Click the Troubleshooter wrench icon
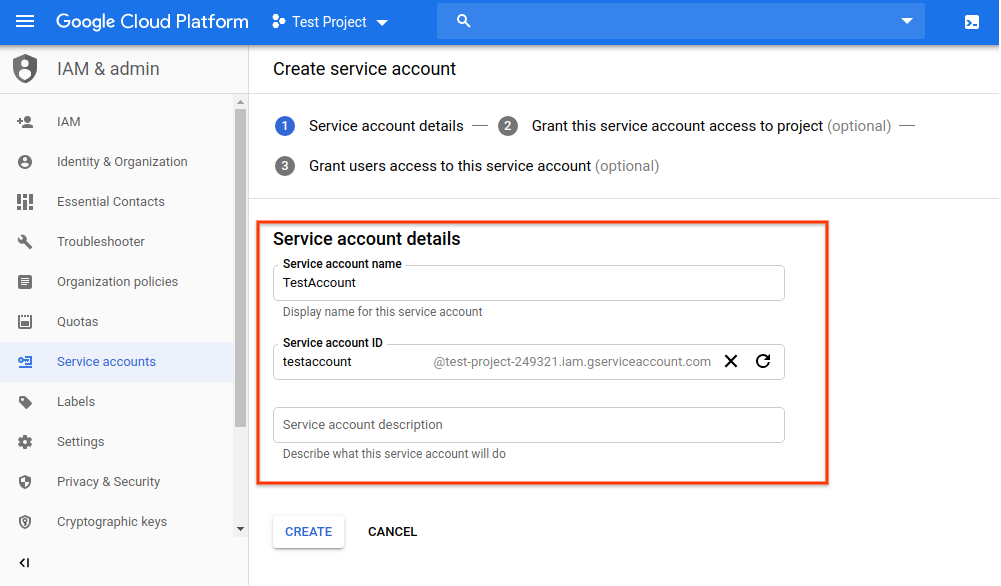The width and height of the screenshot is (1001, 586). point(25,242)
